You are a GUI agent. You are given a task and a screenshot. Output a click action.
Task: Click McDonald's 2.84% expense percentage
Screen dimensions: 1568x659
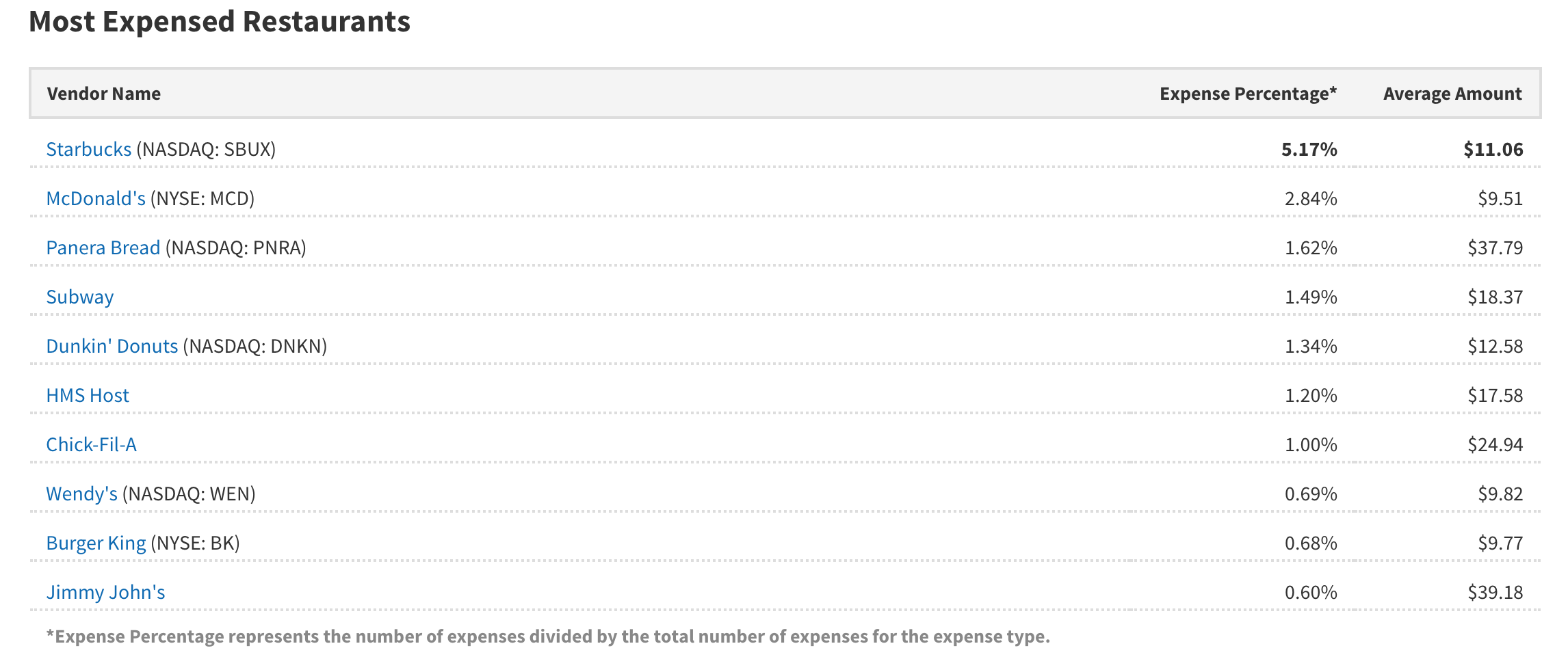click(1311, 198)
